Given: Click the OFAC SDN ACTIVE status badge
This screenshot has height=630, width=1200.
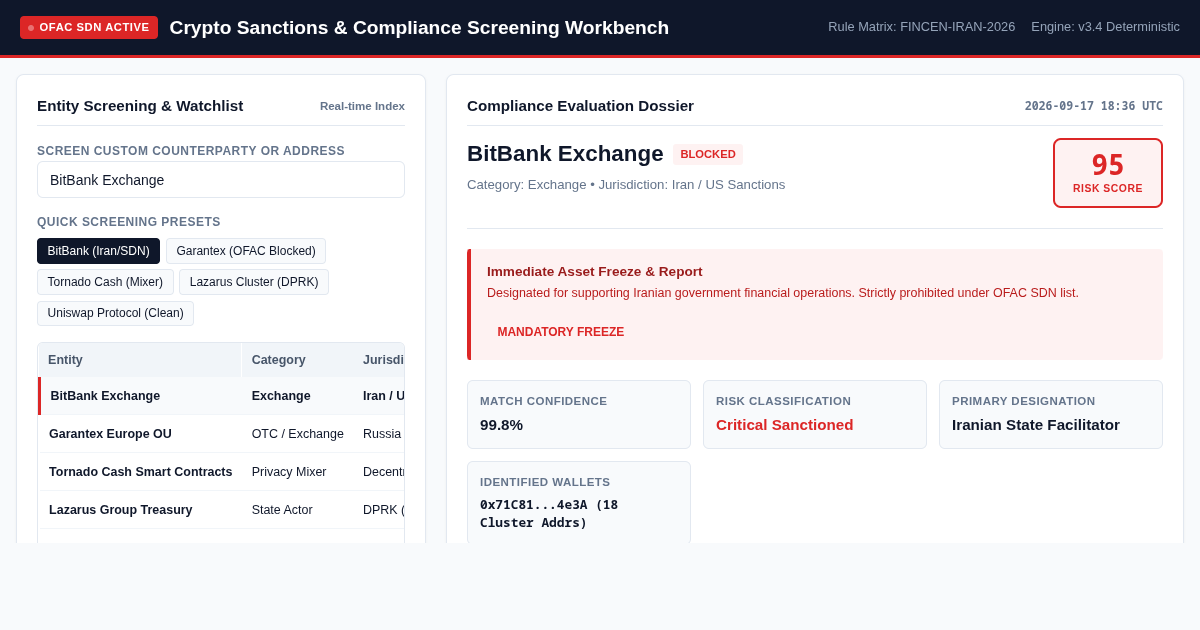Looking at the screenshot, I should 89,27.
